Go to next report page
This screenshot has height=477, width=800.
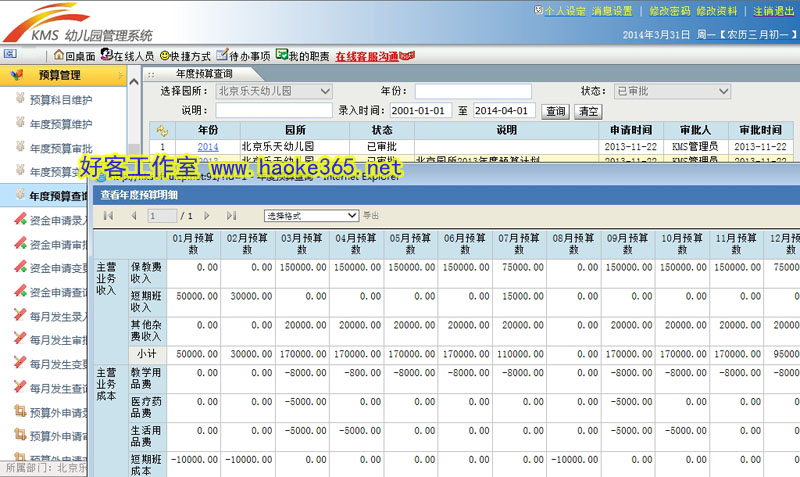(207, 216)
